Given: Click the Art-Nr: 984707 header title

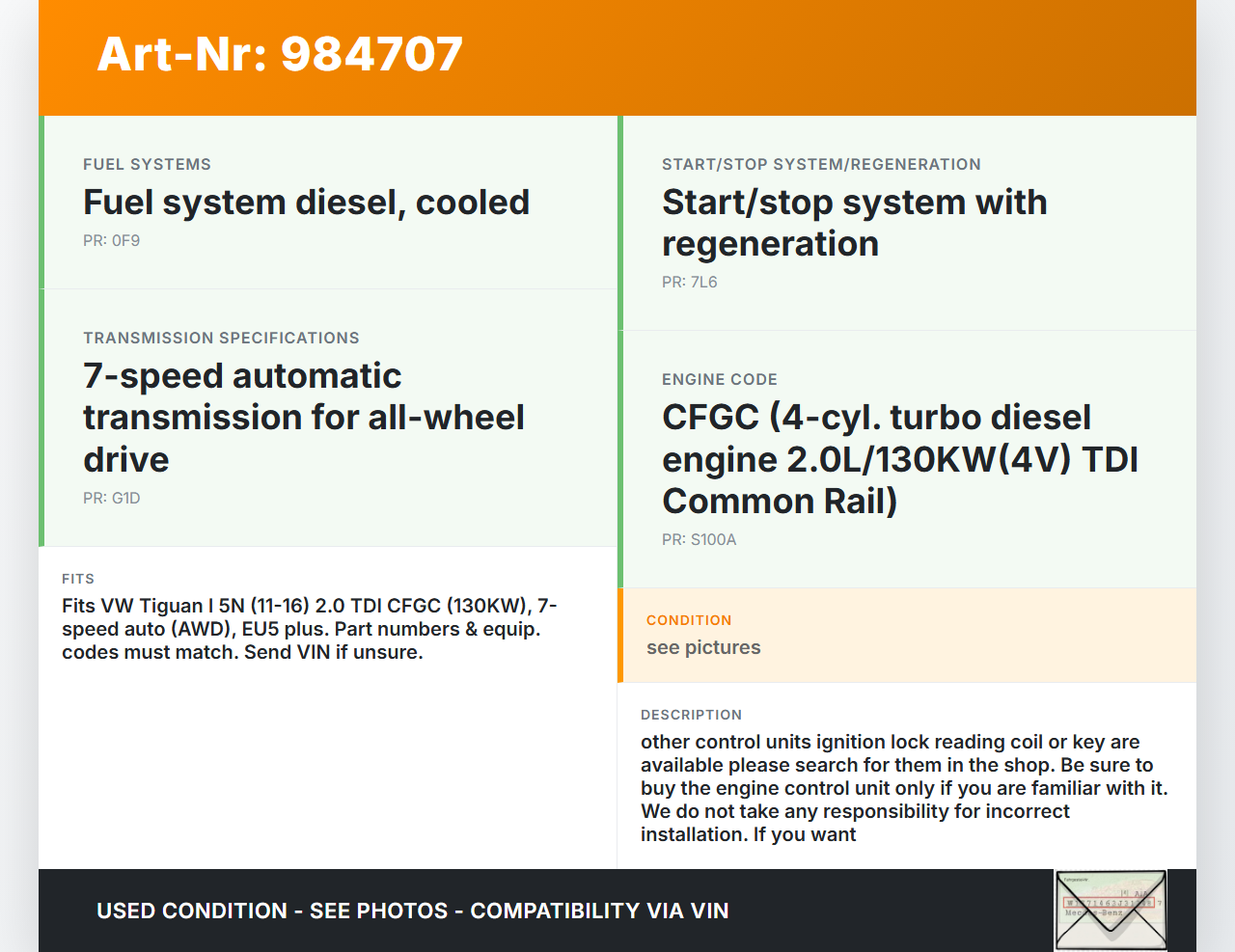Looking at the screenshot, I should 280,54.
